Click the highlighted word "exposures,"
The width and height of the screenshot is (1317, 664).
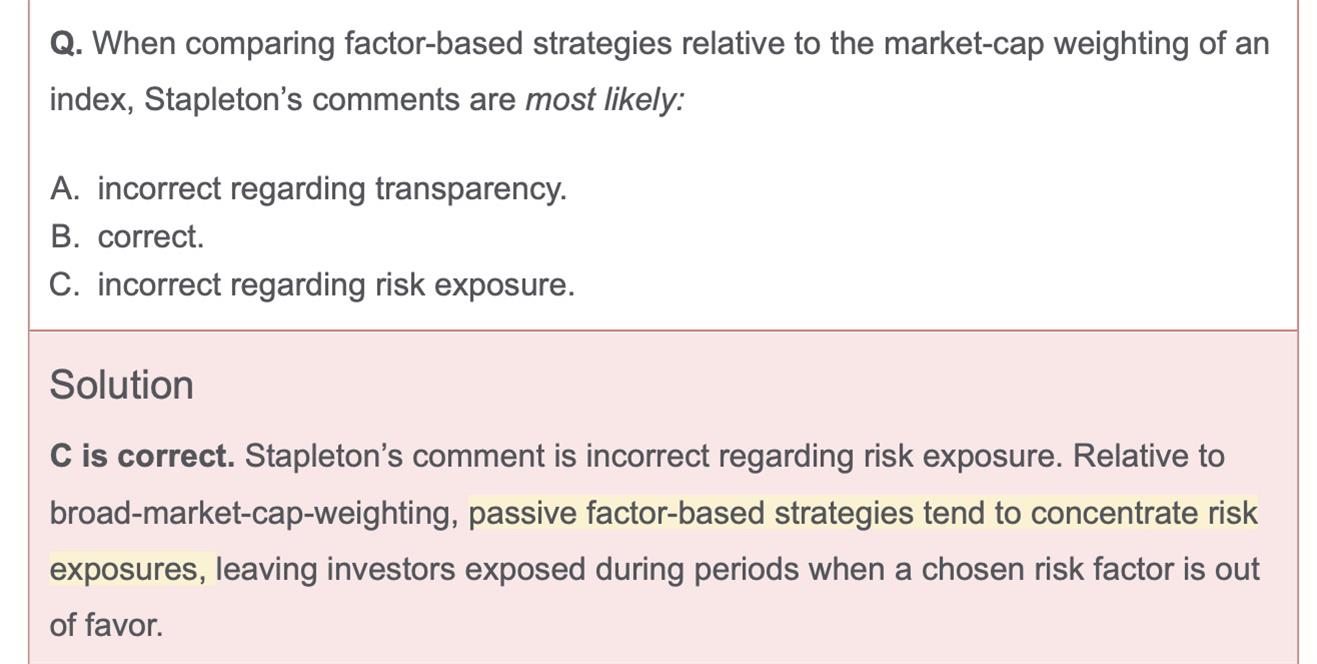click(x=129, y=569)
